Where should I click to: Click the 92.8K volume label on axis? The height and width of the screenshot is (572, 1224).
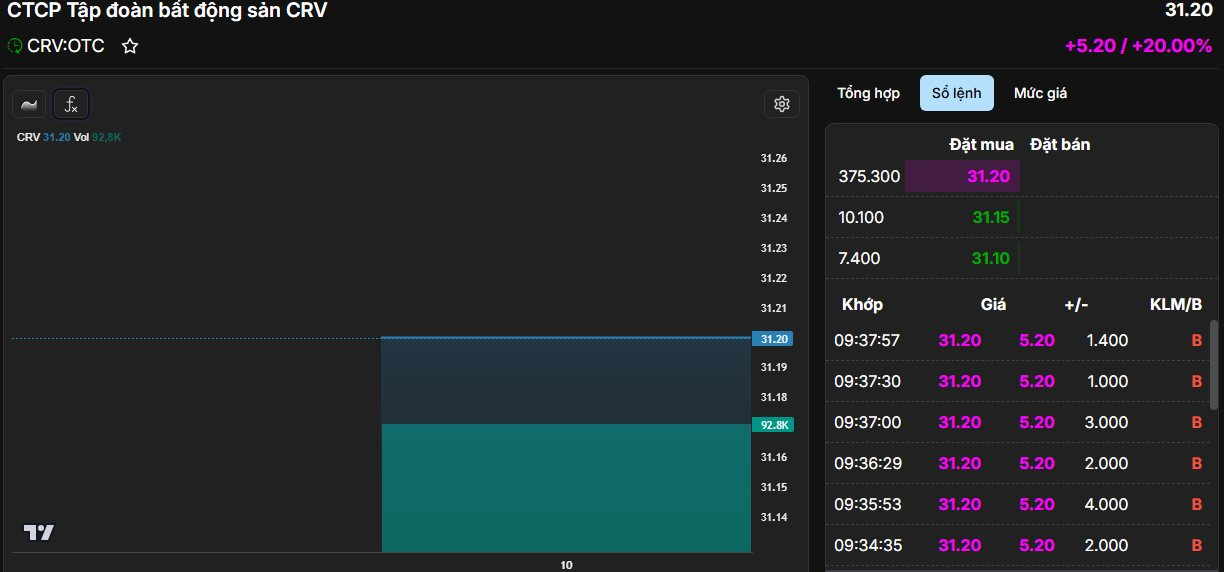pyautogui.click(x=771, y=425)
